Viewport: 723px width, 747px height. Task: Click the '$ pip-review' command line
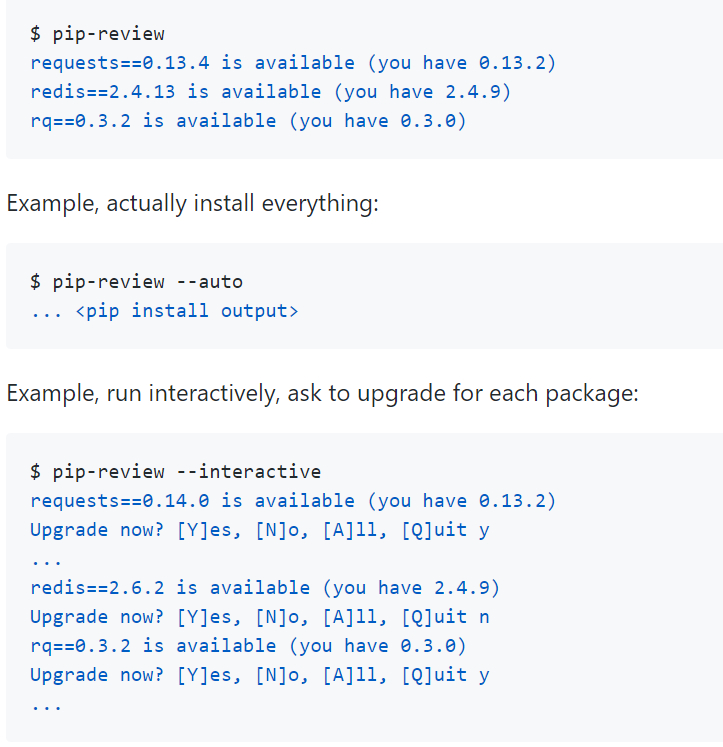tap(97, 34)
